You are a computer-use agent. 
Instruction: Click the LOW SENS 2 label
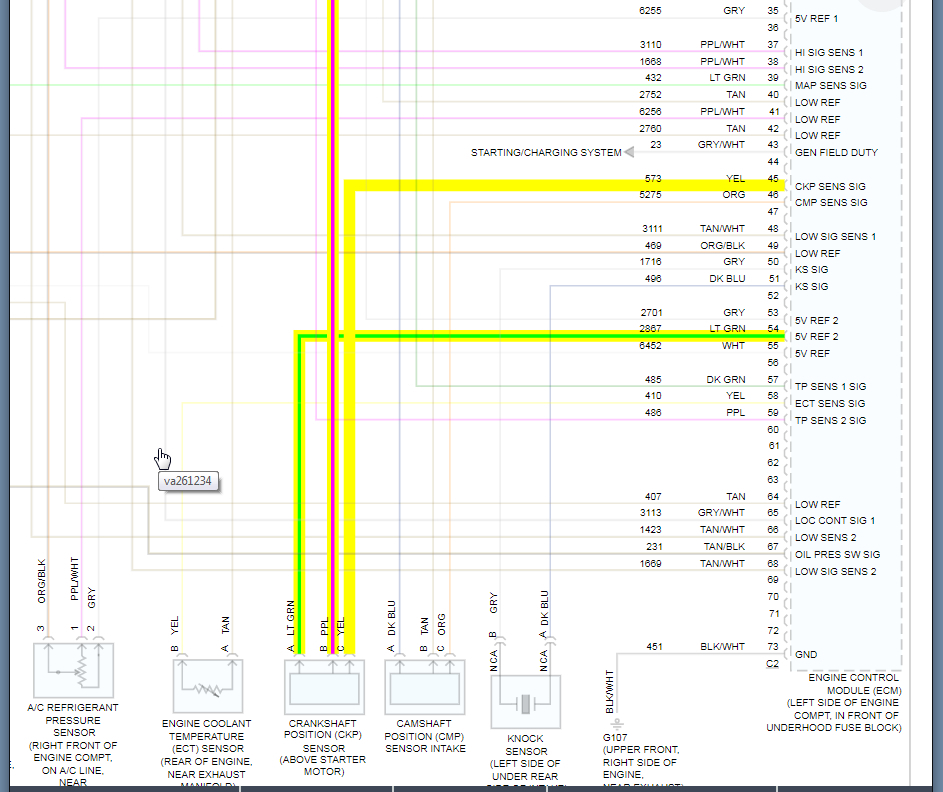[825, 538]
